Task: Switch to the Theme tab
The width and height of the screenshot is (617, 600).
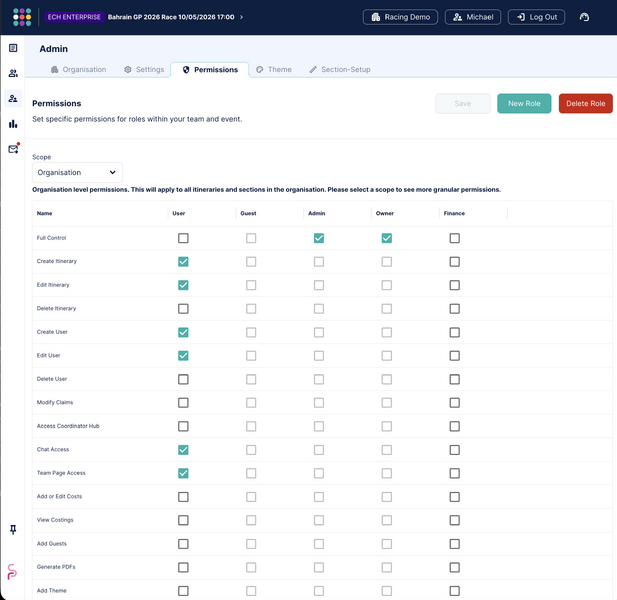Action: click(x=274, y=70)
